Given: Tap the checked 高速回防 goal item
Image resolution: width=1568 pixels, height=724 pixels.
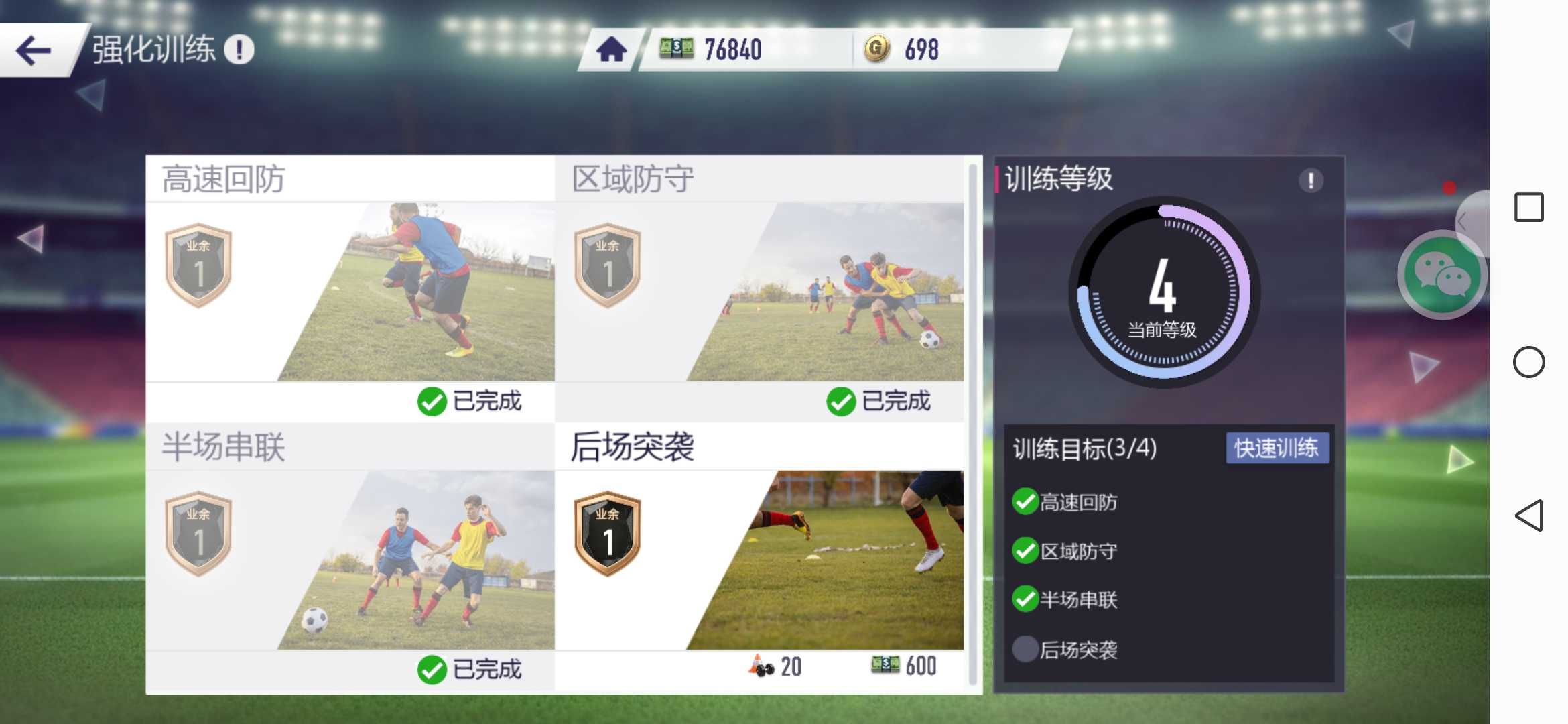Looking at the screenshot, I should point(1065,502).
